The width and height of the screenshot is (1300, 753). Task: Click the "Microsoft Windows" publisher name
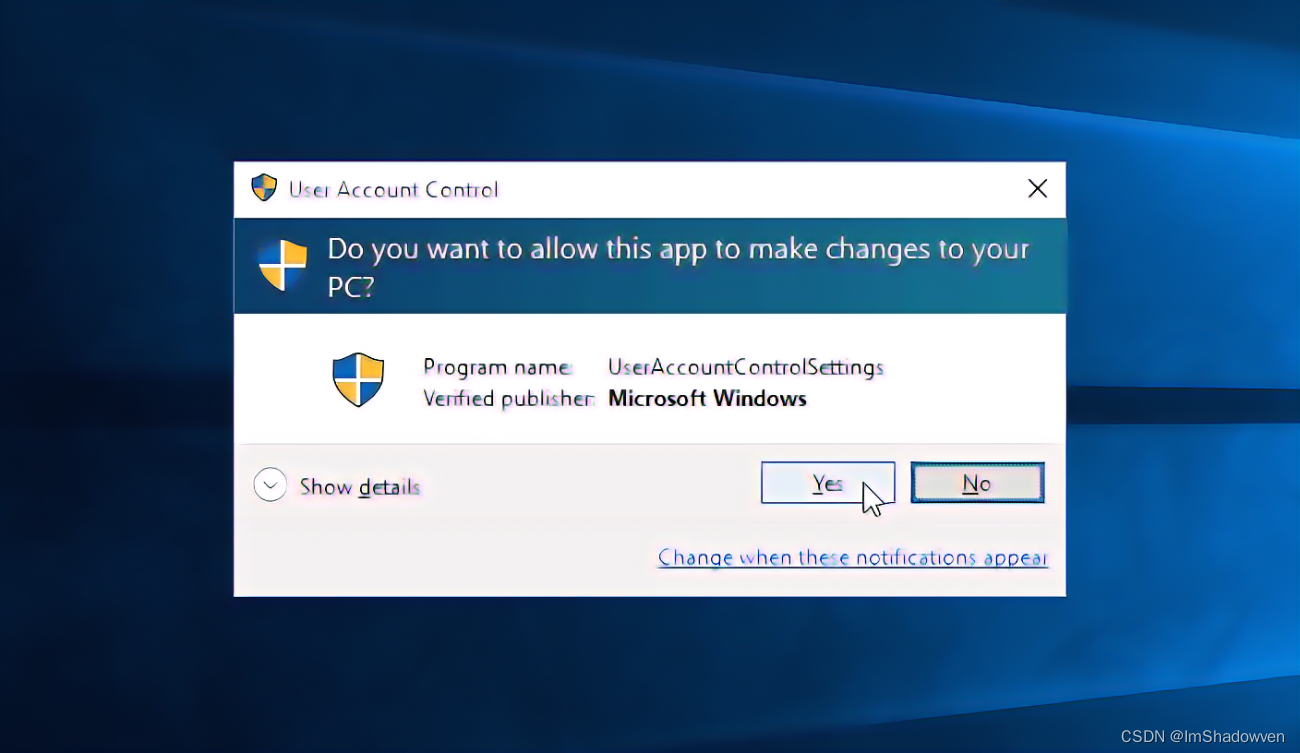point(707,398)
